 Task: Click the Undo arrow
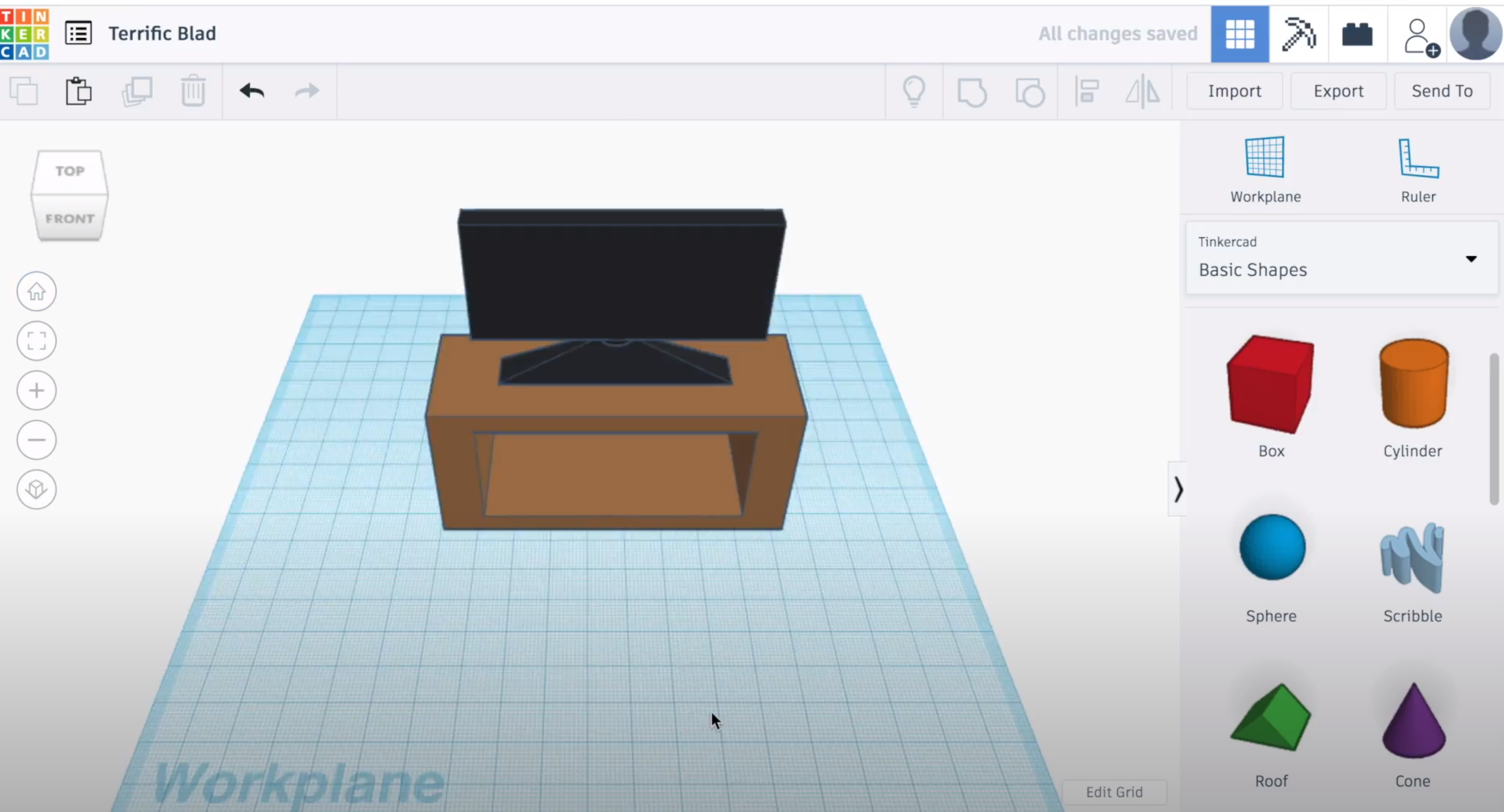tap(252, 91)
